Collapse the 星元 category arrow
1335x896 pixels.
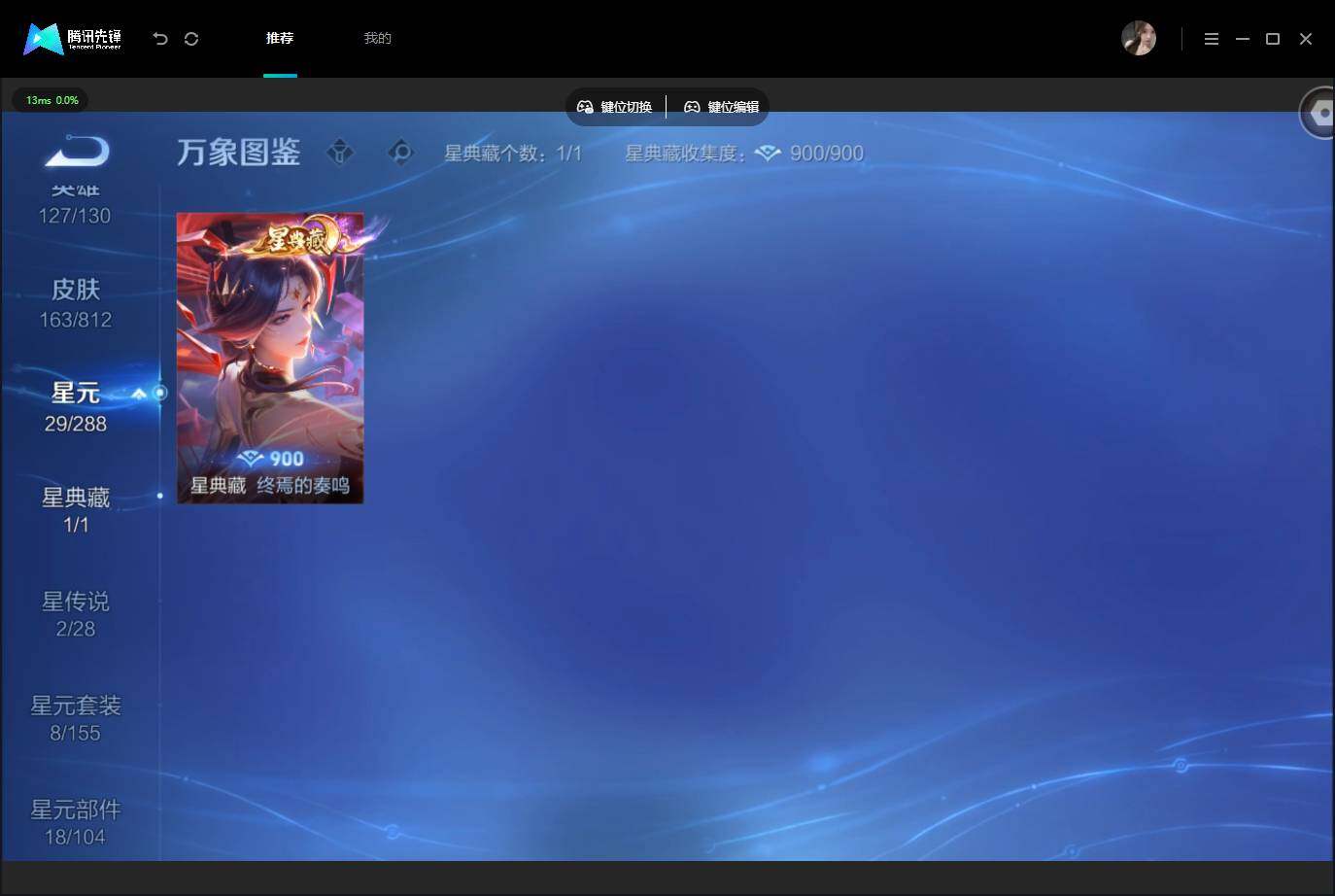point(139,394)
